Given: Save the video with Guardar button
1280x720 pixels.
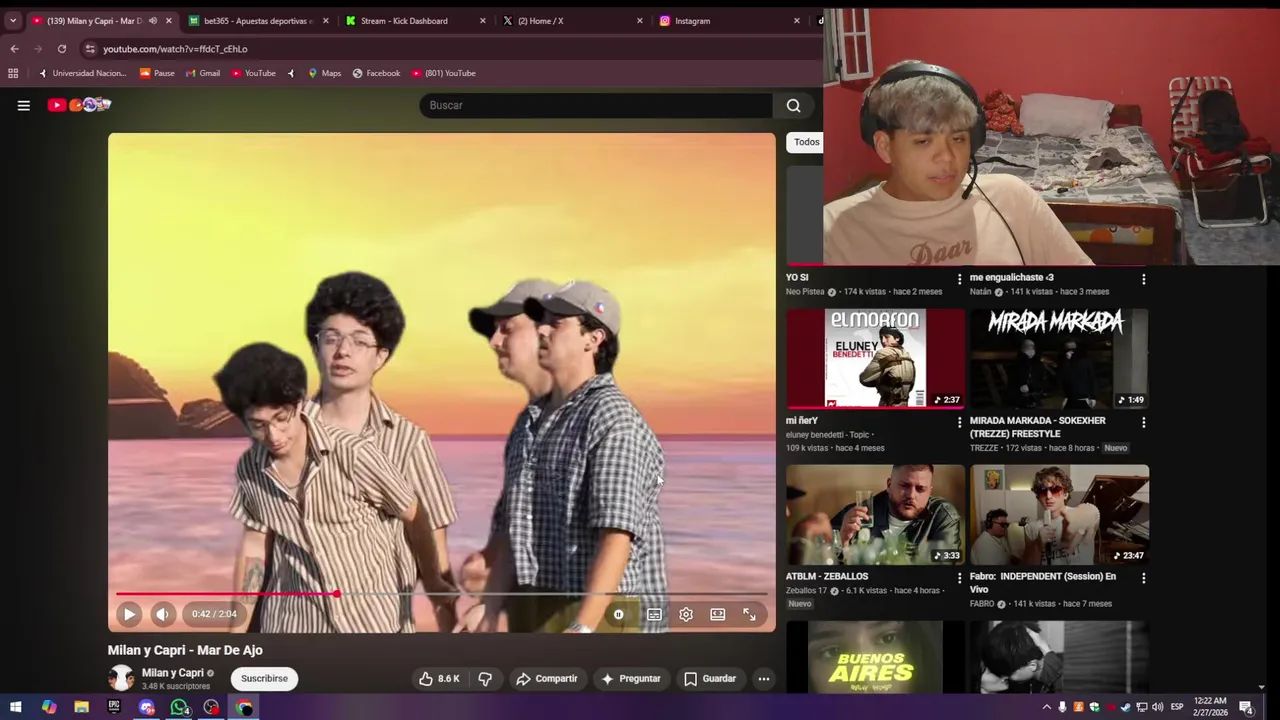Looking at the screenshot, I should click(x=710, y=679).
